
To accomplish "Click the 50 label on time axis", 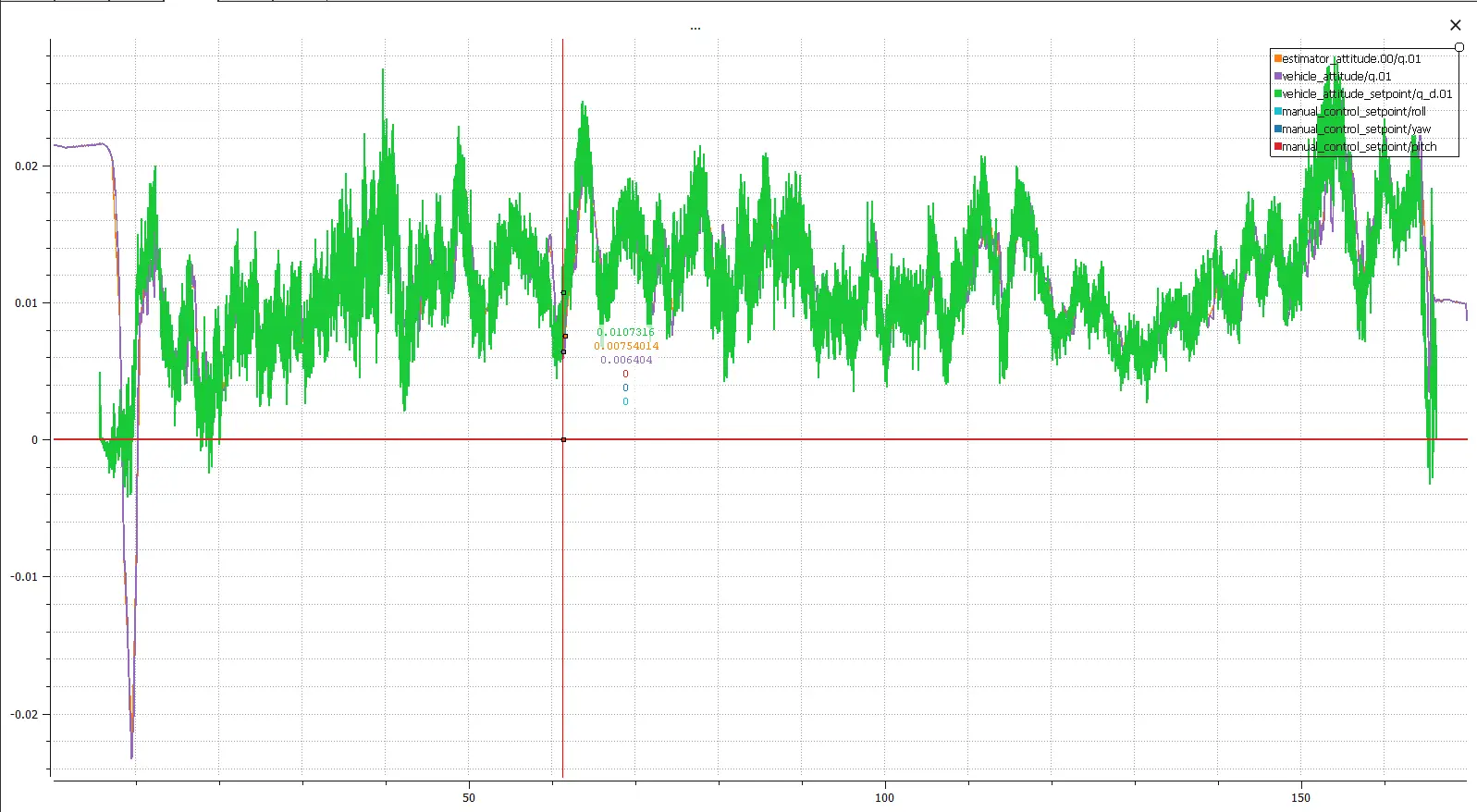I will coord(469,797).
